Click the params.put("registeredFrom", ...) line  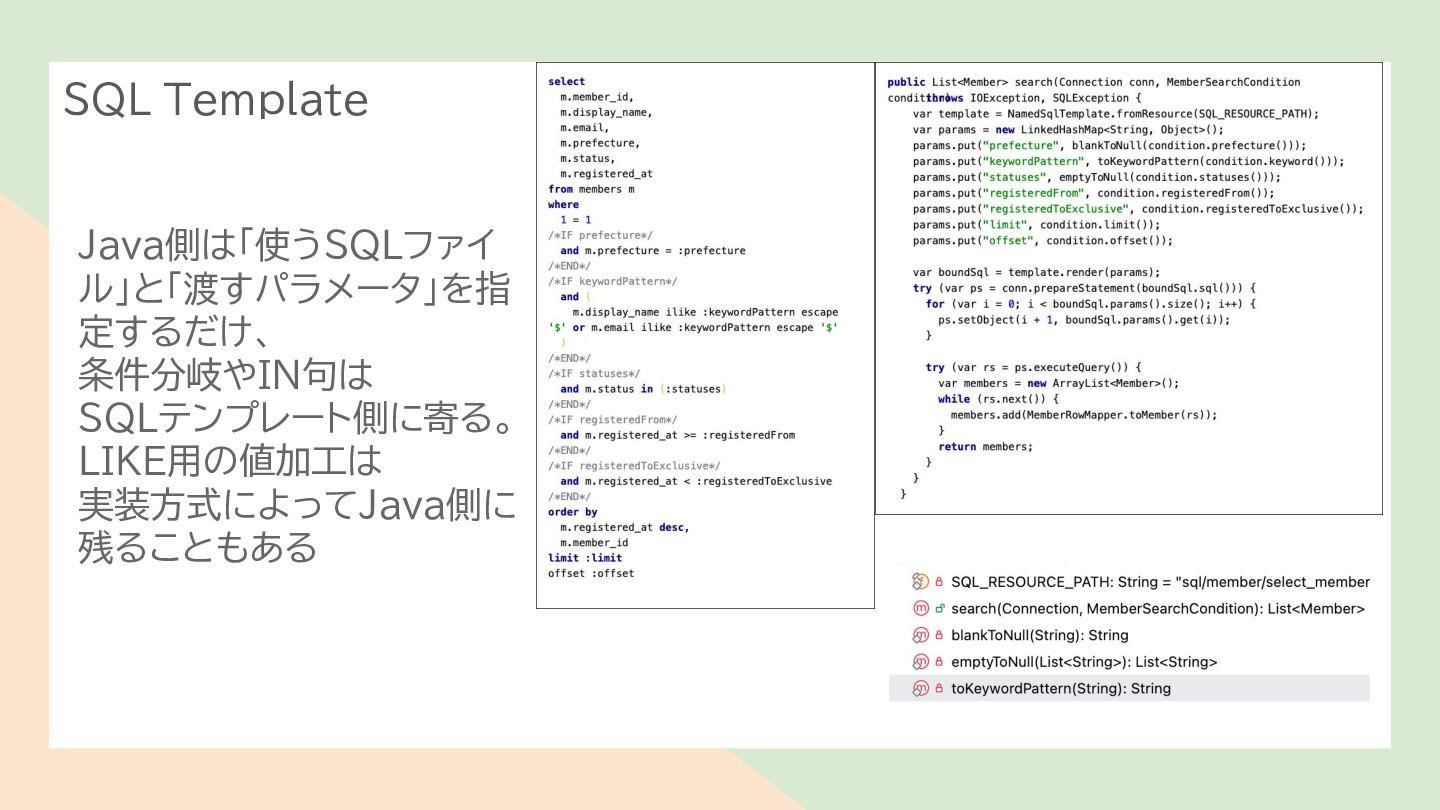[1094, 193]
